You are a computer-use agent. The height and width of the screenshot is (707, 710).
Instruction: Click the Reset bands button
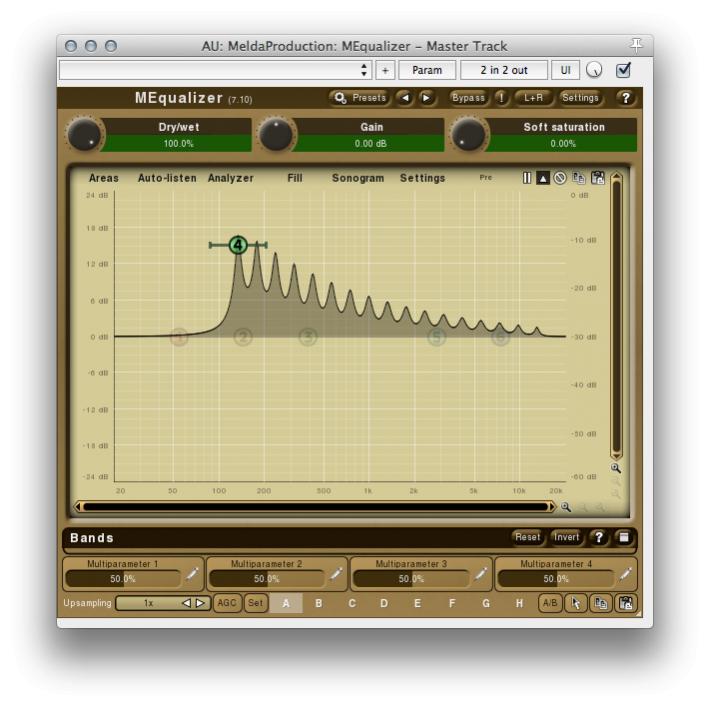click(528, 538)
